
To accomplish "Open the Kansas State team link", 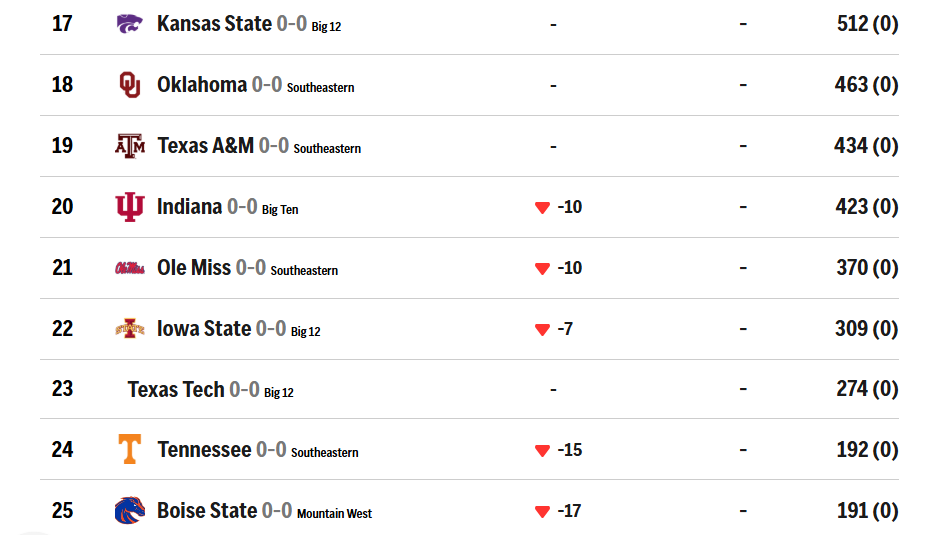I will click(x=214, y=23).
